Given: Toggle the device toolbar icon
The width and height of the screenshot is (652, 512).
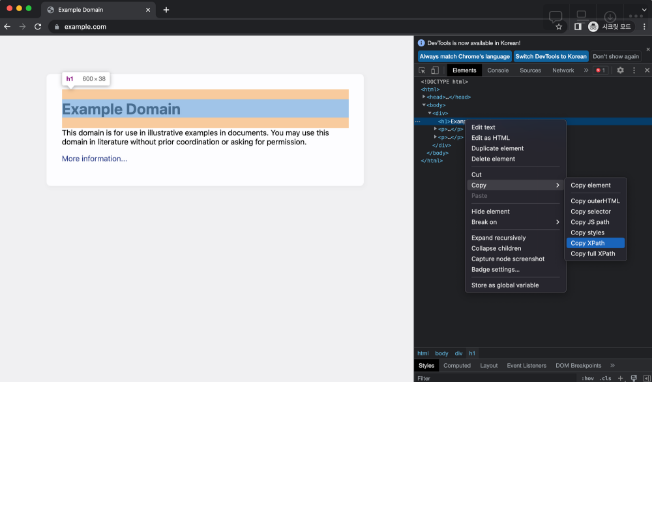Looking at the screenshot, I should pyautogui.click(x=435, y=70).
